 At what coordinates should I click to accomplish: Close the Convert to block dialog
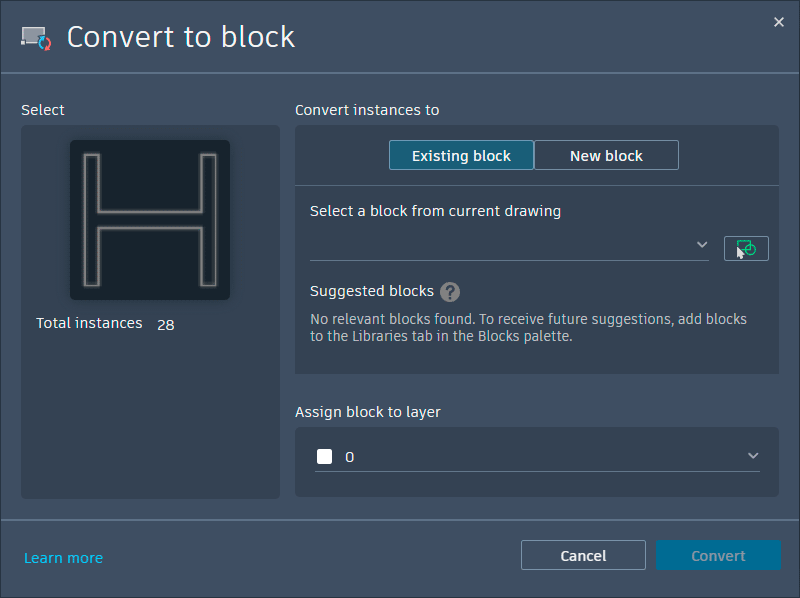779,22
